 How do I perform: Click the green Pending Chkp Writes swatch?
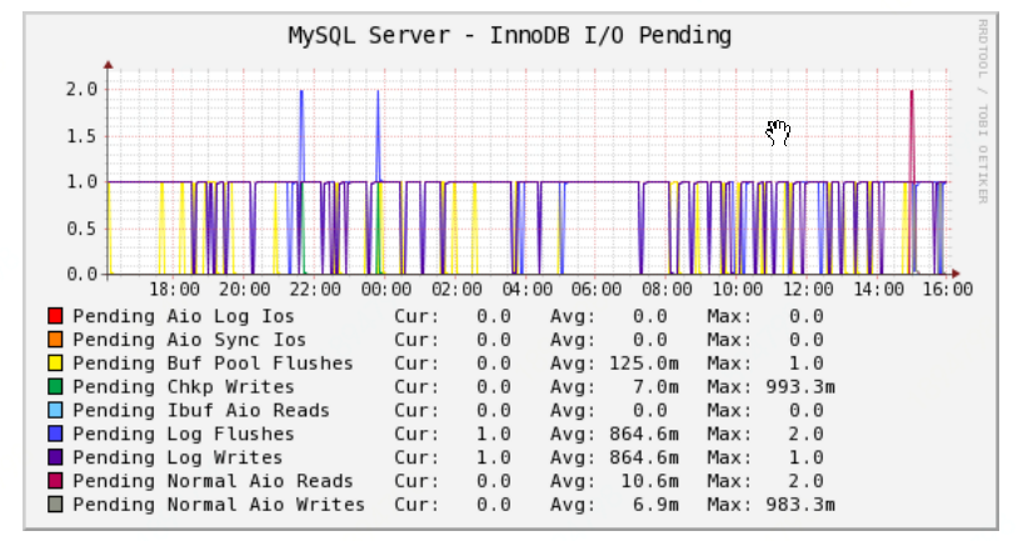pos(55,387)
